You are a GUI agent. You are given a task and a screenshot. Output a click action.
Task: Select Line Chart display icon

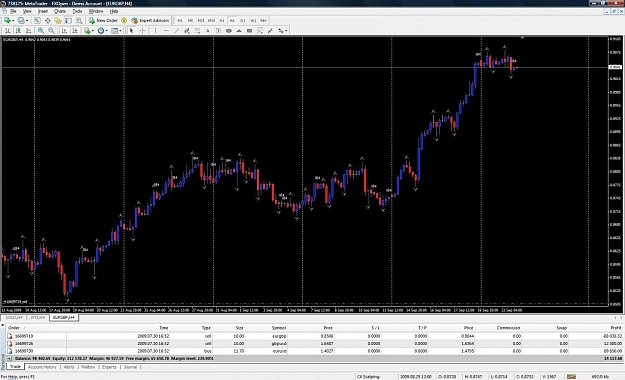point(28,31)
